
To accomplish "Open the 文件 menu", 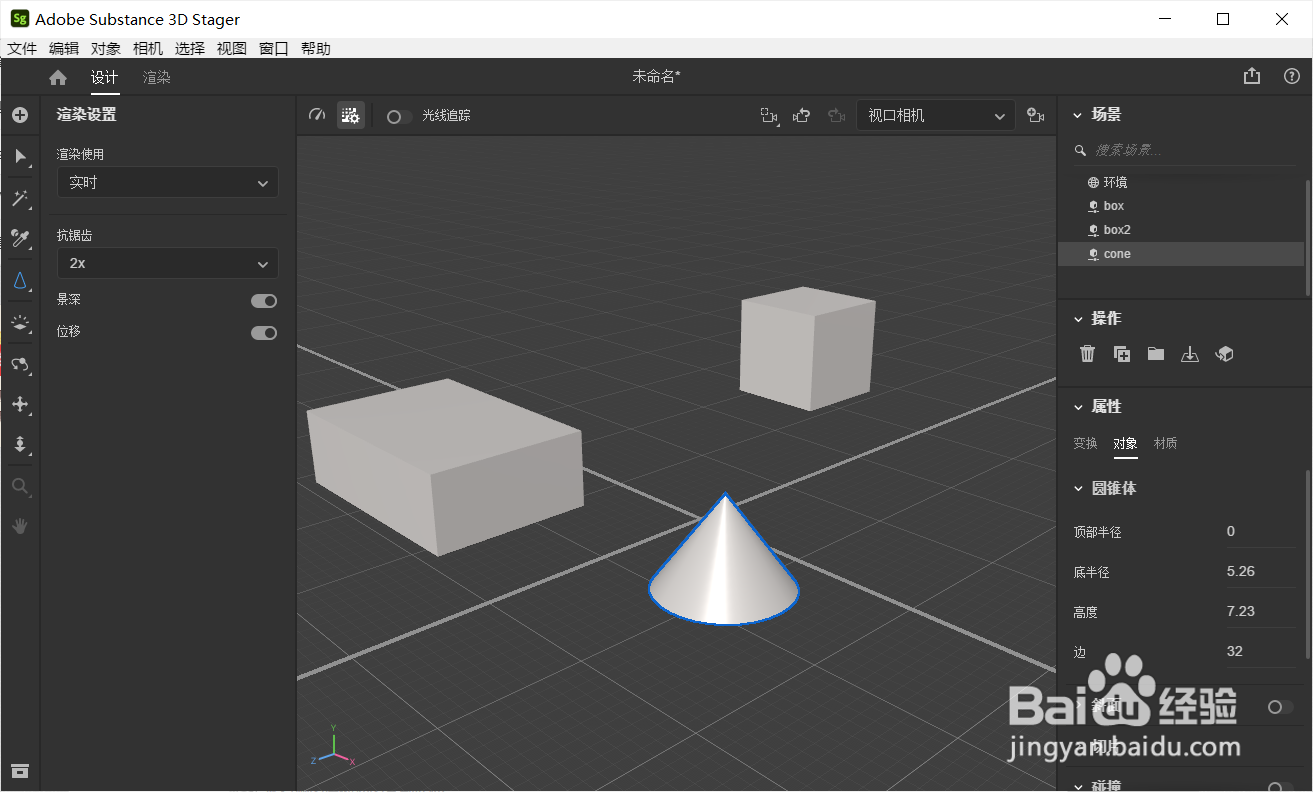I will click(22, 48).
